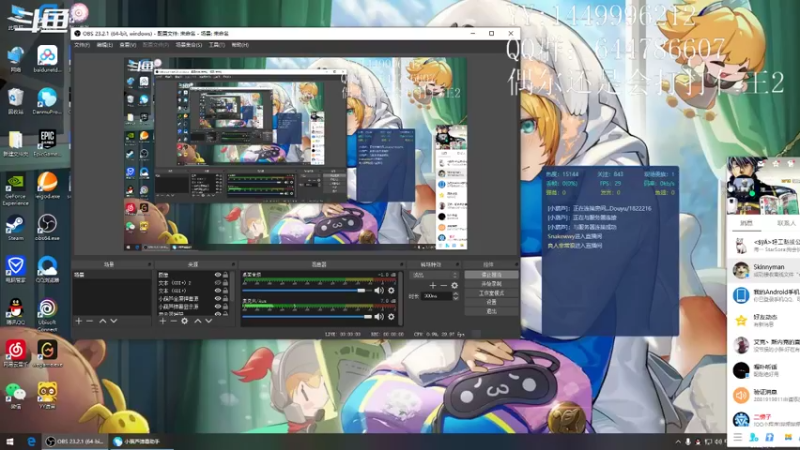Open the 小葫芦弹幕助手 taskbar button
Viewport: 800px width, 450px height.
pos(141,442)
